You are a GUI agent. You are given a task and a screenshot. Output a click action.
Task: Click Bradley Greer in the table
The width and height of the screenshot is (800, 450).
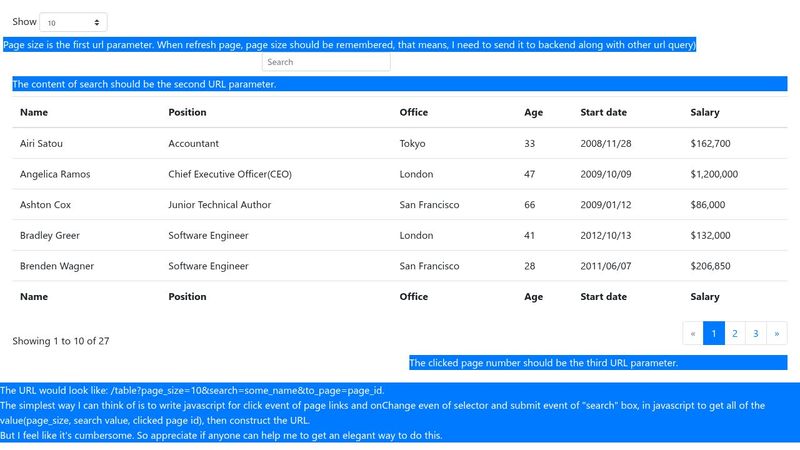pyautogui.click(x=50, y=236)
